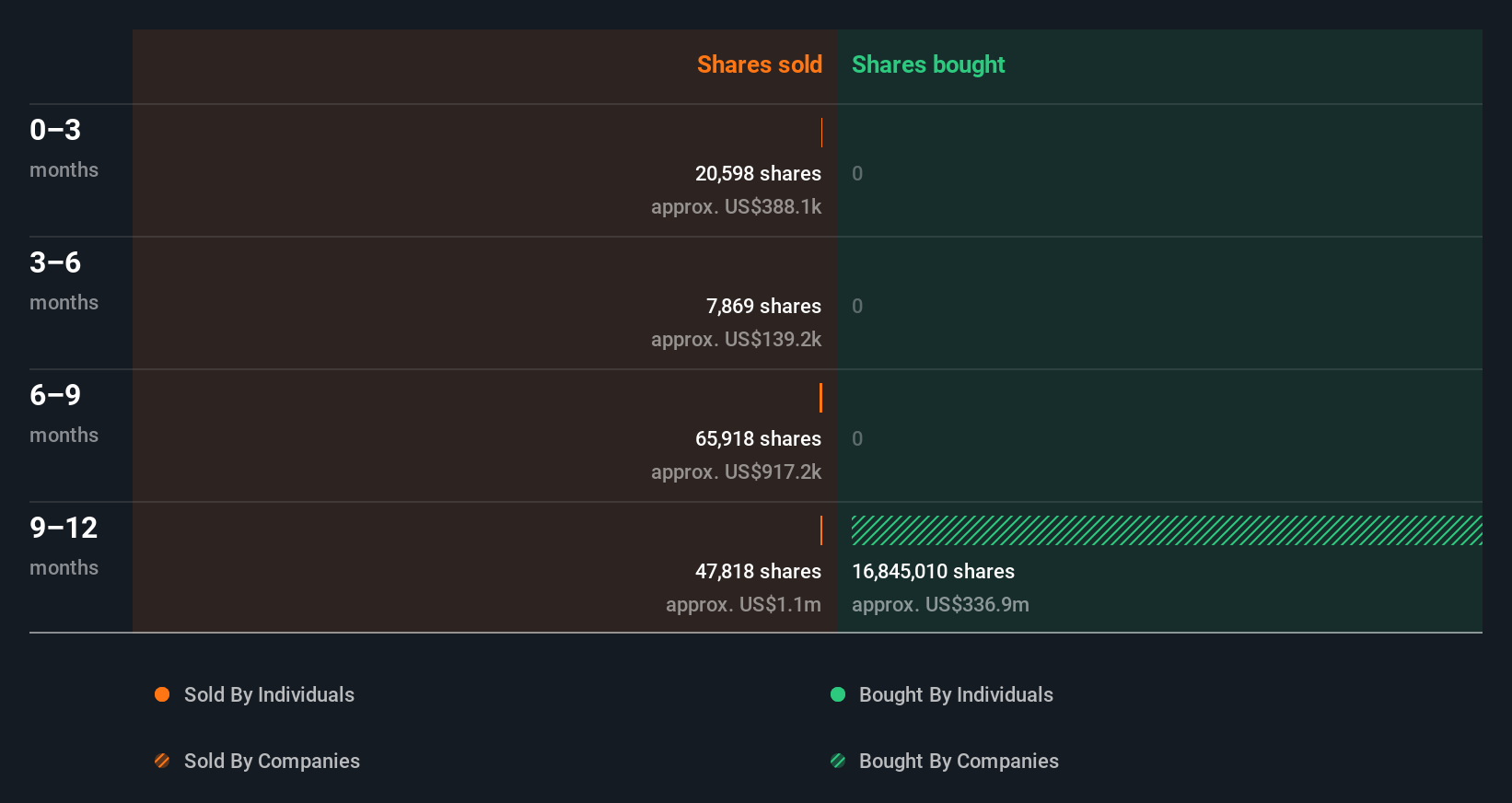Click the orange Sold By Individuals legend dot

click(162, 694)
